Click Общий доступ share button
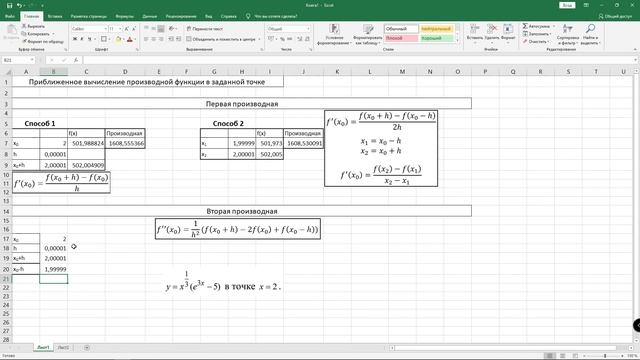Image resolution: width=640 pixels, height=360 pixels. pyautogui.click(x=615, y=16)
